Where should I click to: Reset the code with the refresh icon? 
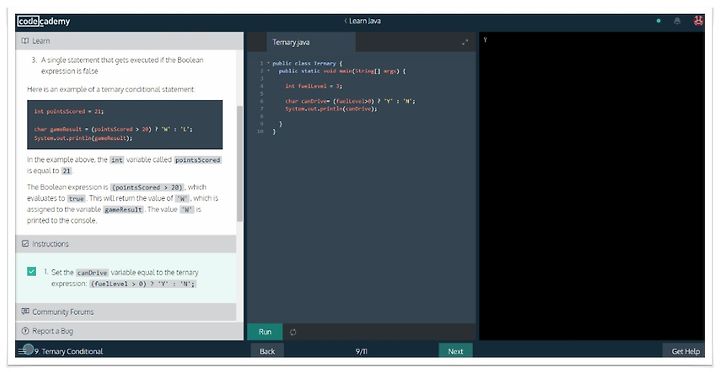pos(293,332)
